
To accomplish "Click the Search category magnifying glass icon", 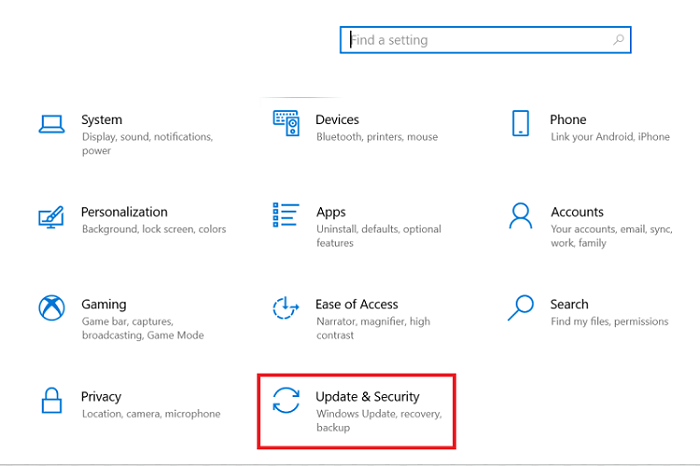I will [520, 307].
